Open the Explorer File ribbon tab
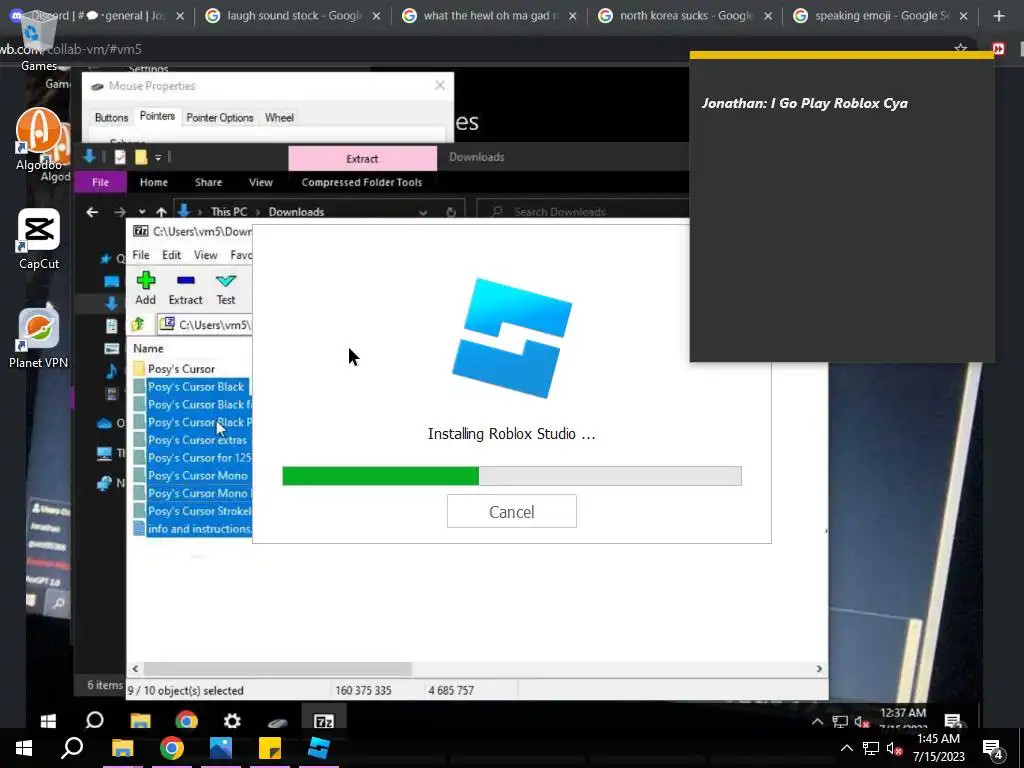Image resolution: width=1024 pixels, height=768 pixels. coord(100,182)
